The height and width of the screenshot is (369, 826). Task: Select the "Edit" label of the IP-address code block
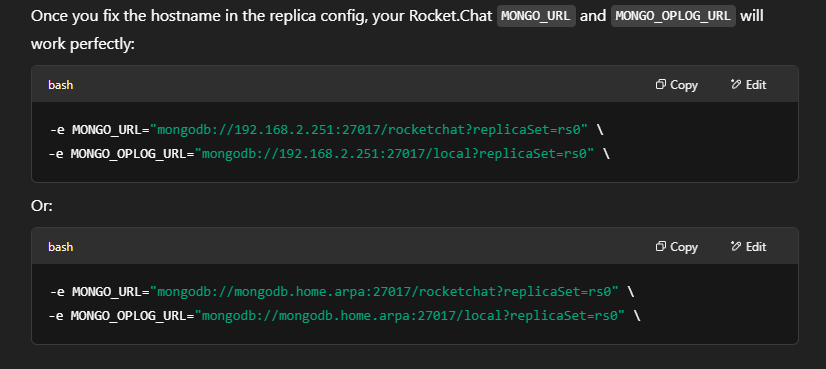[756, 85]
